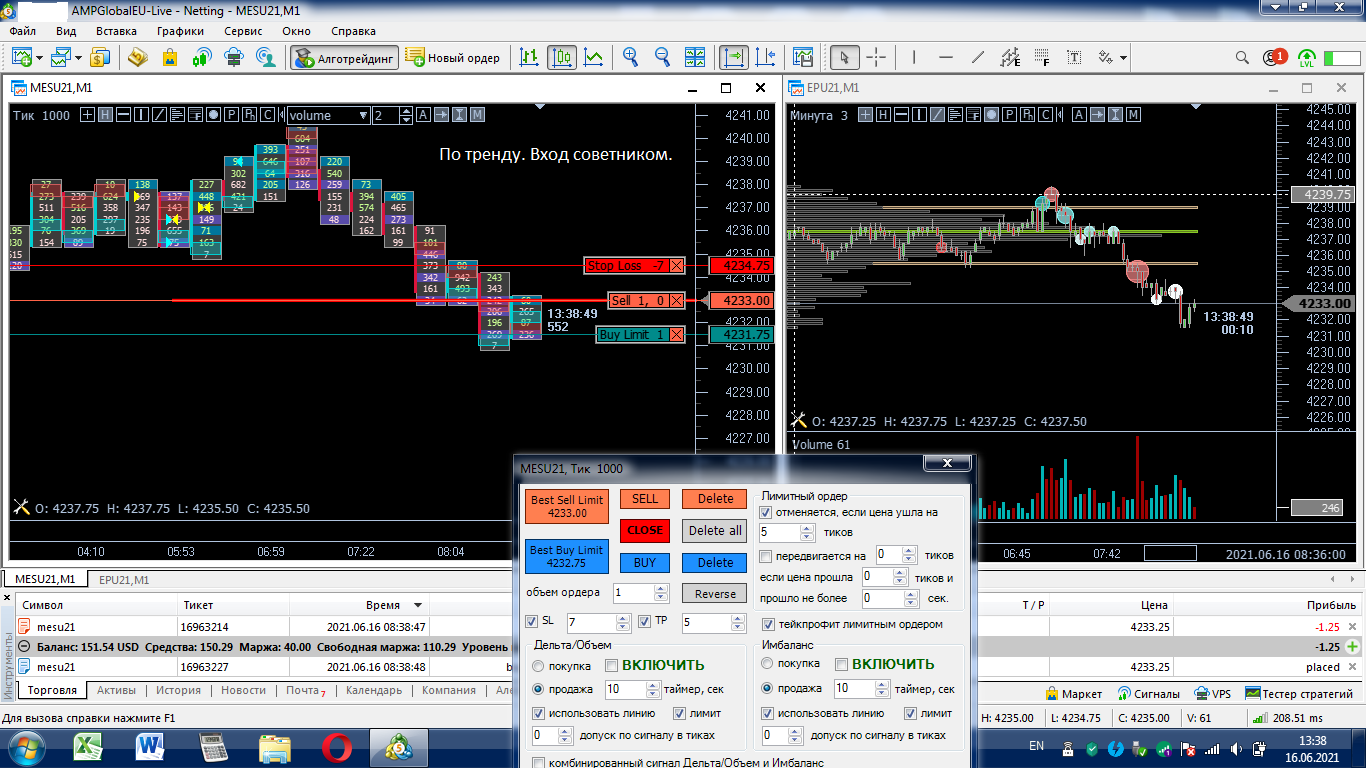Click the Новый ордер button
Viewport: 1366px width, 768px height.
point(453,58)
